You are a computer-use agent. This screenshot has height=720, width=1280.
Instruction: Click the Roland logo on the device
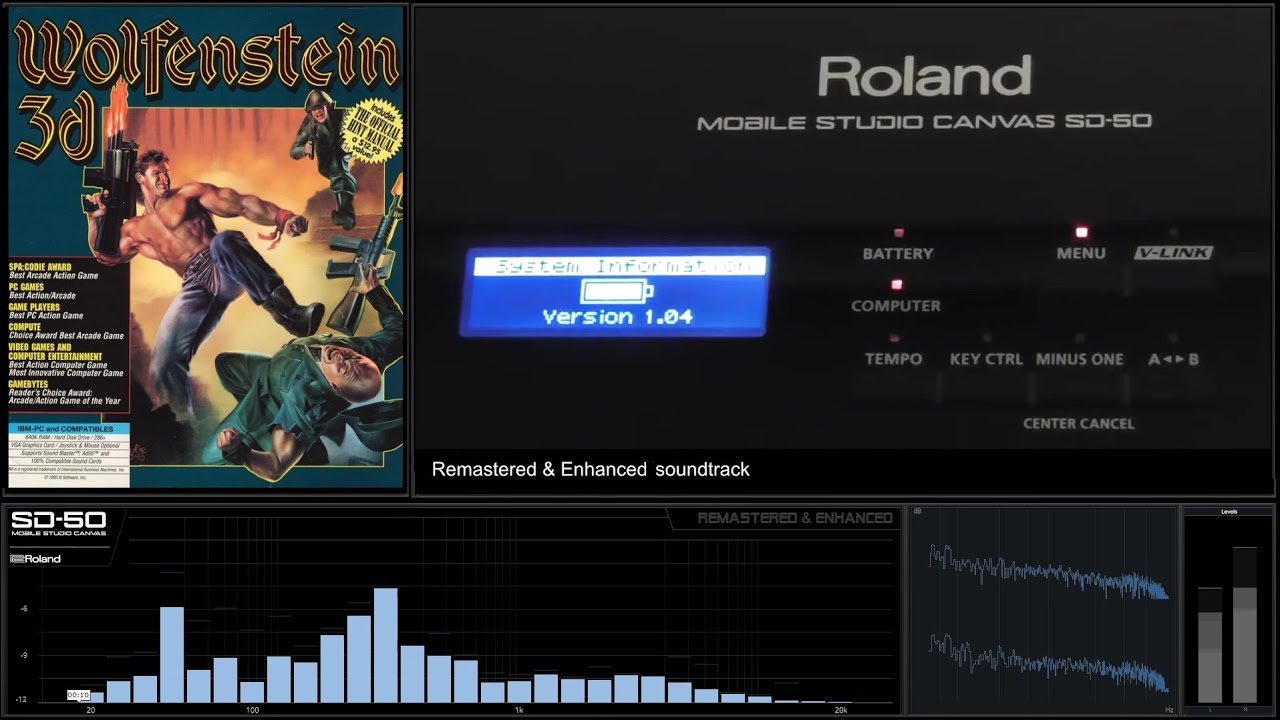pos(925,76)
